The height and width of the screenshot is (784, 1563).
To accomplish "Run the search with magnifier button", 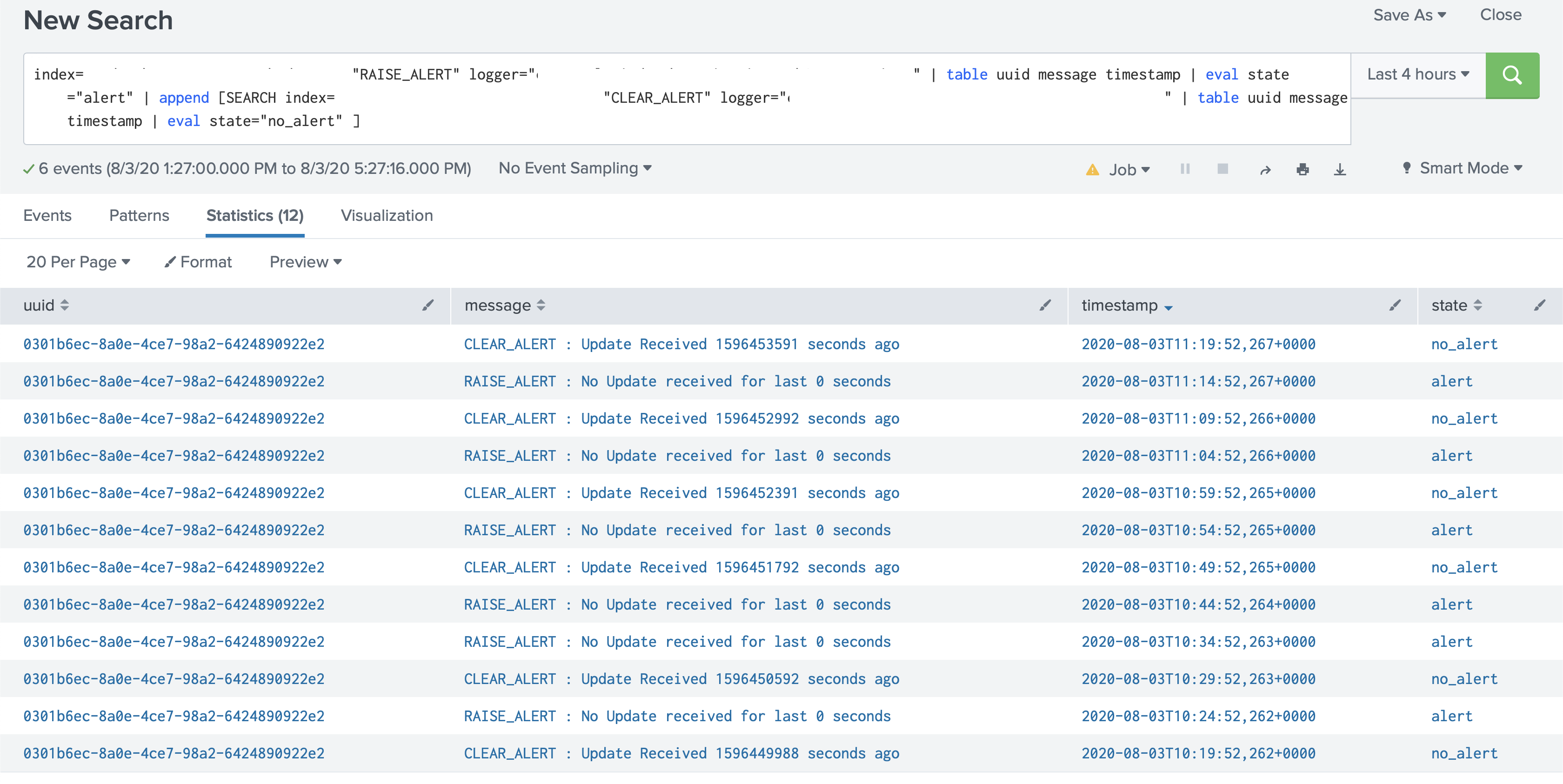I will (x=1511, y=75).
